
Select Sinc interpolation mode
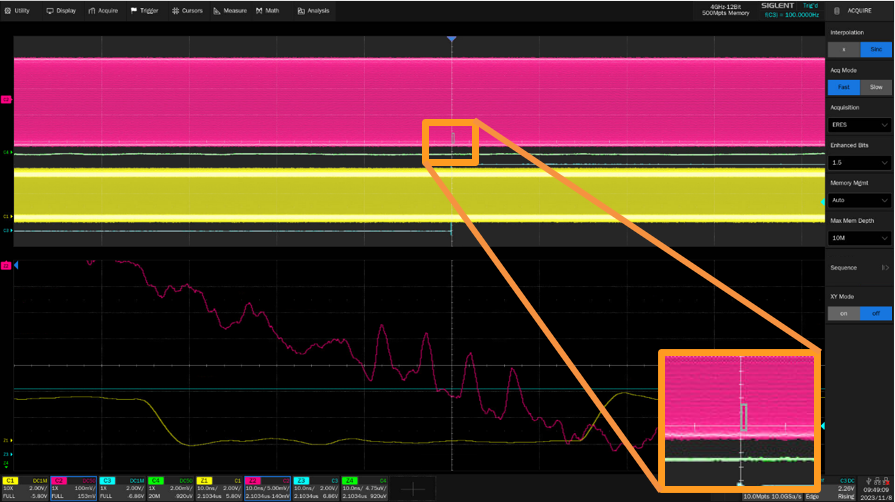tap(875, 49)
